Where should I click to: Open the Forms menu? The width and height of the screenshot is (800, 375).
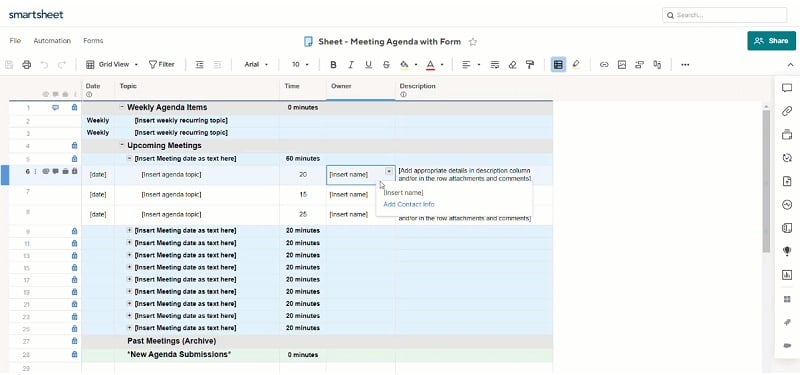[x=93, y=41]
